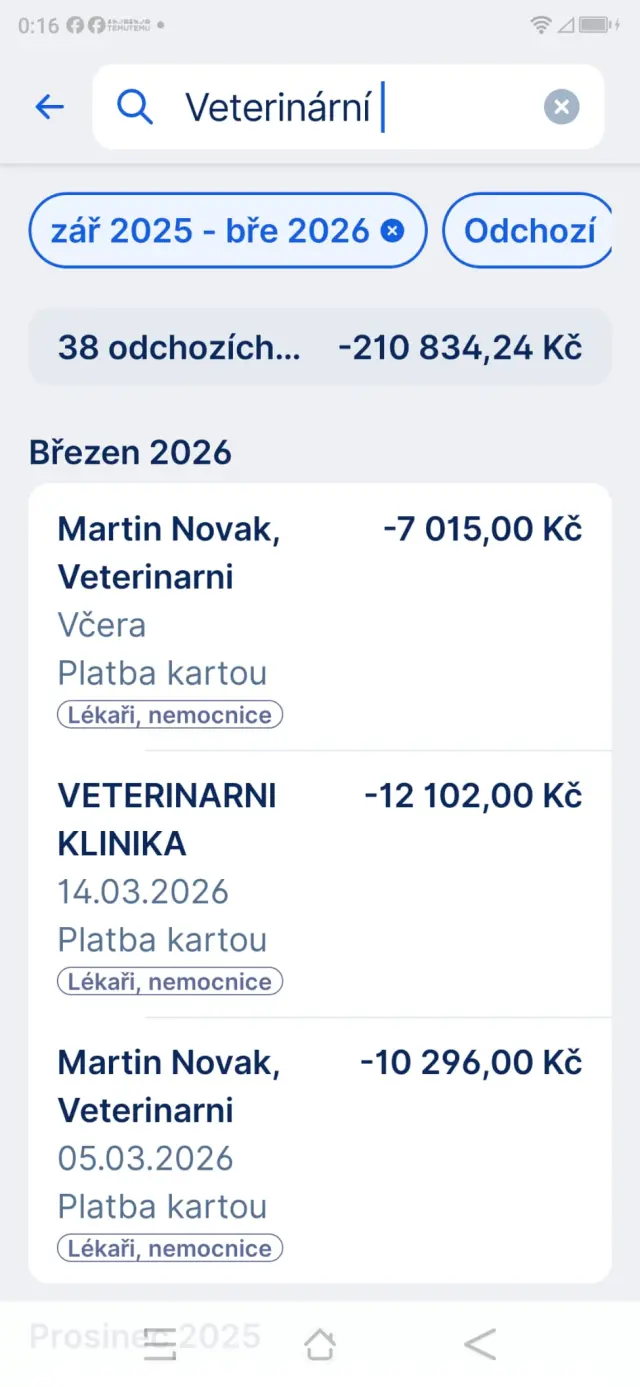Open the zář 2025 - bře 2026 date filter
The height and width of the screenshot is (1387, 640).
[x=210, y=231]
